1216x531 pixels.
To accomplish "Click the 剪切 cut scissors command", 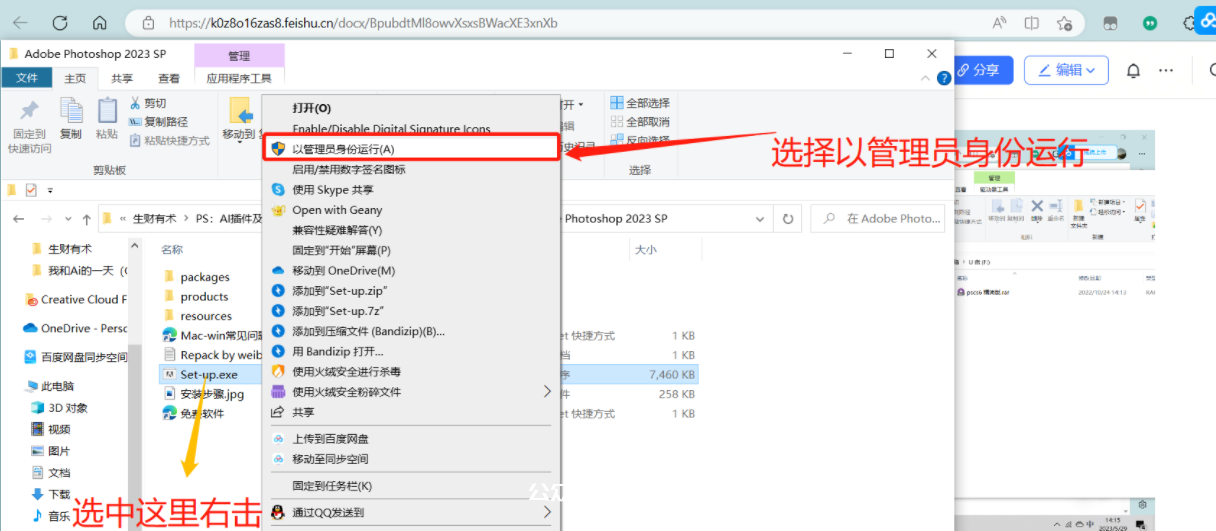I will (148, 103).
